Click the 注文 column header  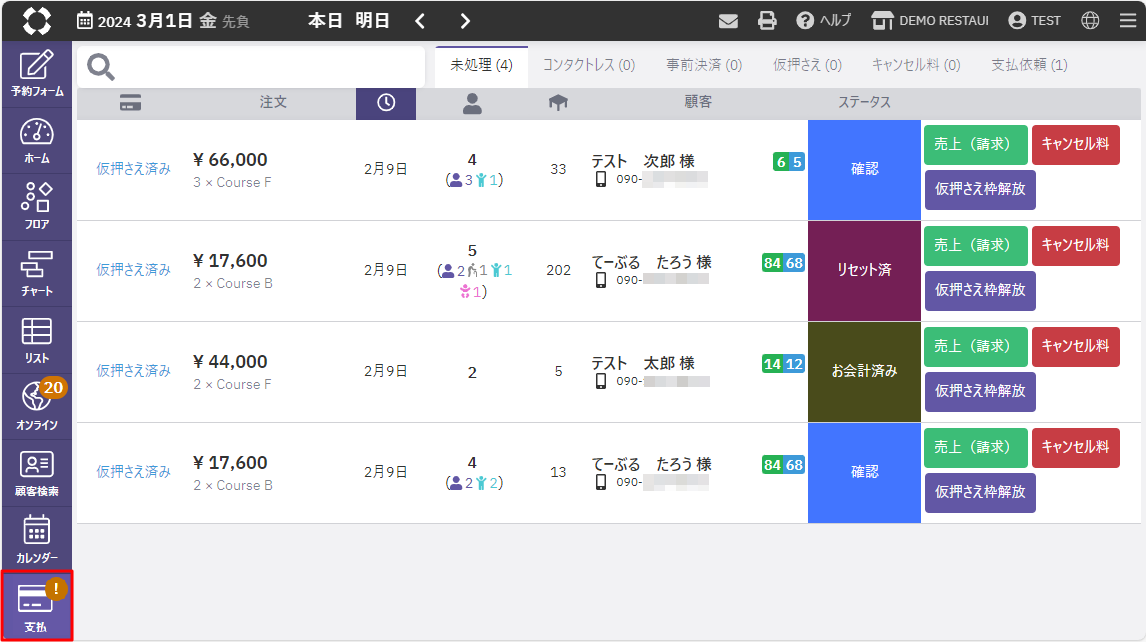pyautogui.click(x=273, y=102)
